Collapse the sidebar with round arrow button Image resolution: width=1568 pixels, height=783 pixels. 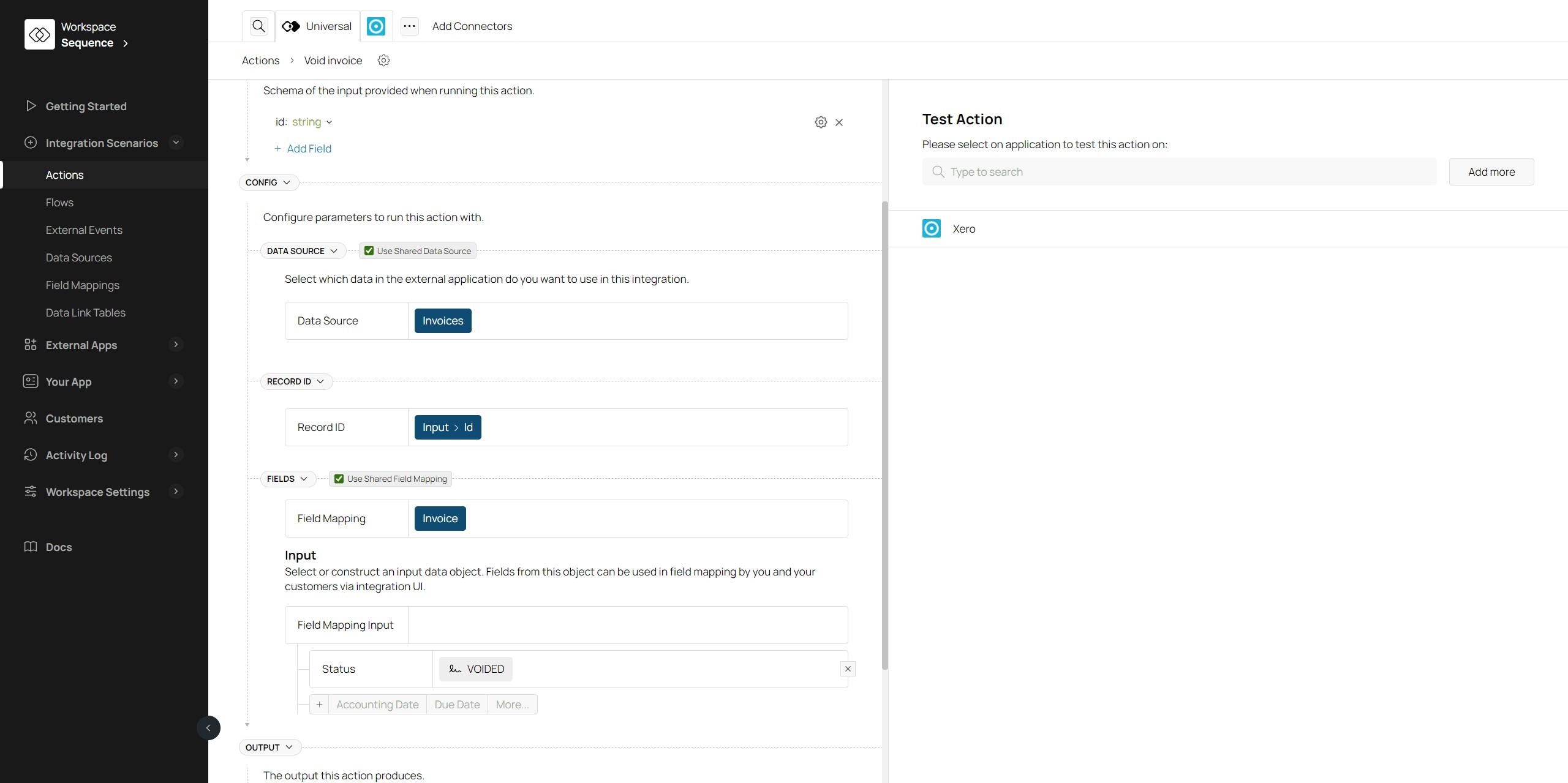pyautogui.click(x=208, y=728)
